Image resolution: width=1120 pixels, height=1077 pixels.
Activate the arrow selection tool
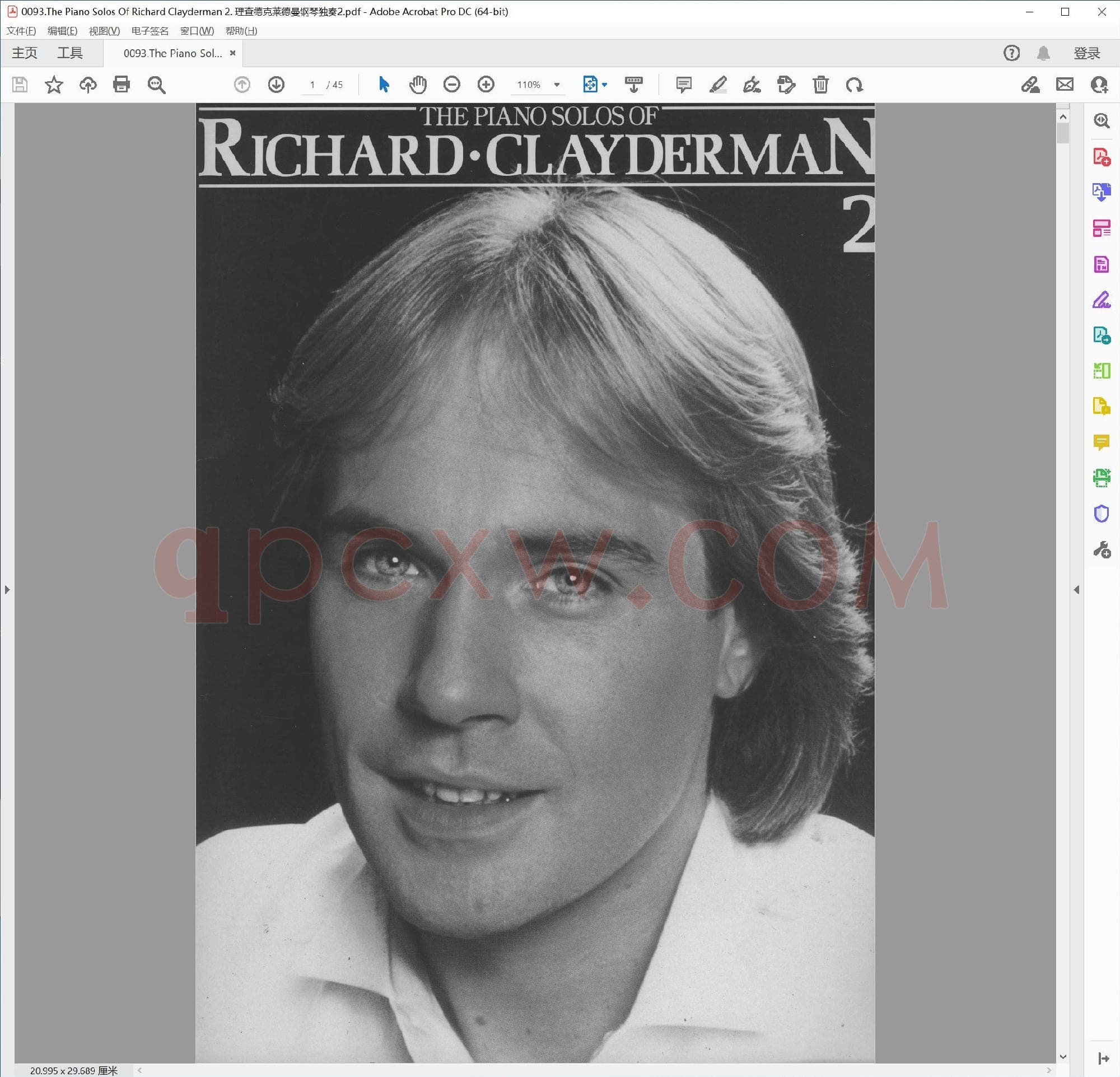[x=384, y=85]
